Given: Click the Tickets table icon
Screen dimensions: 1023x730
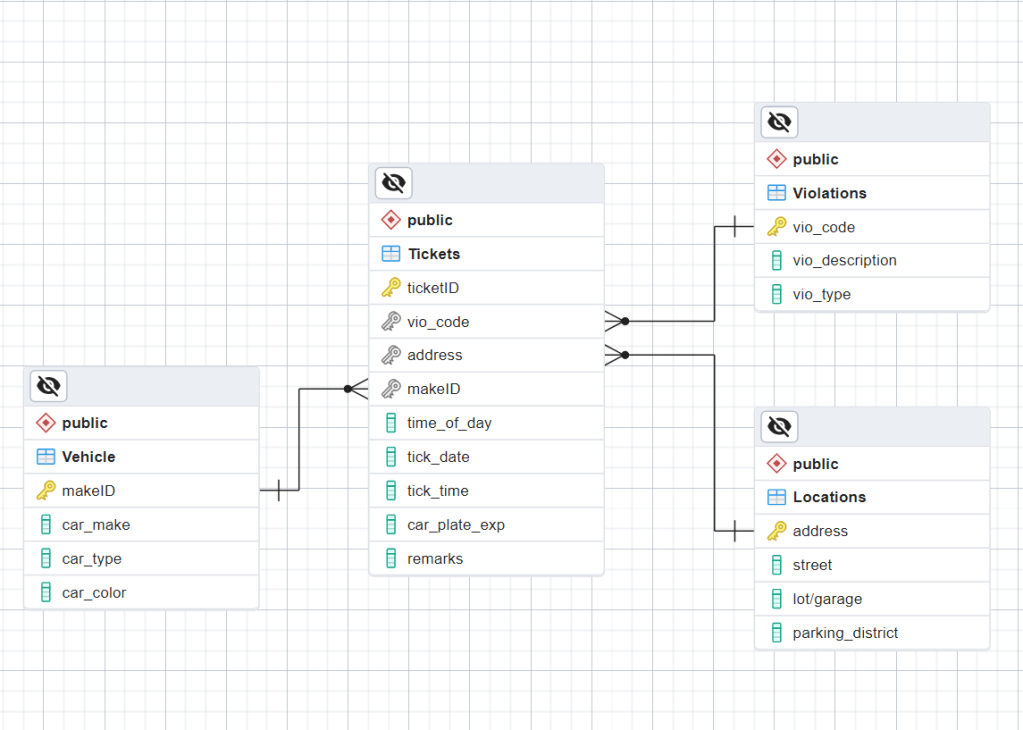Looking at the screenshot, I should [x=391, y=254].
